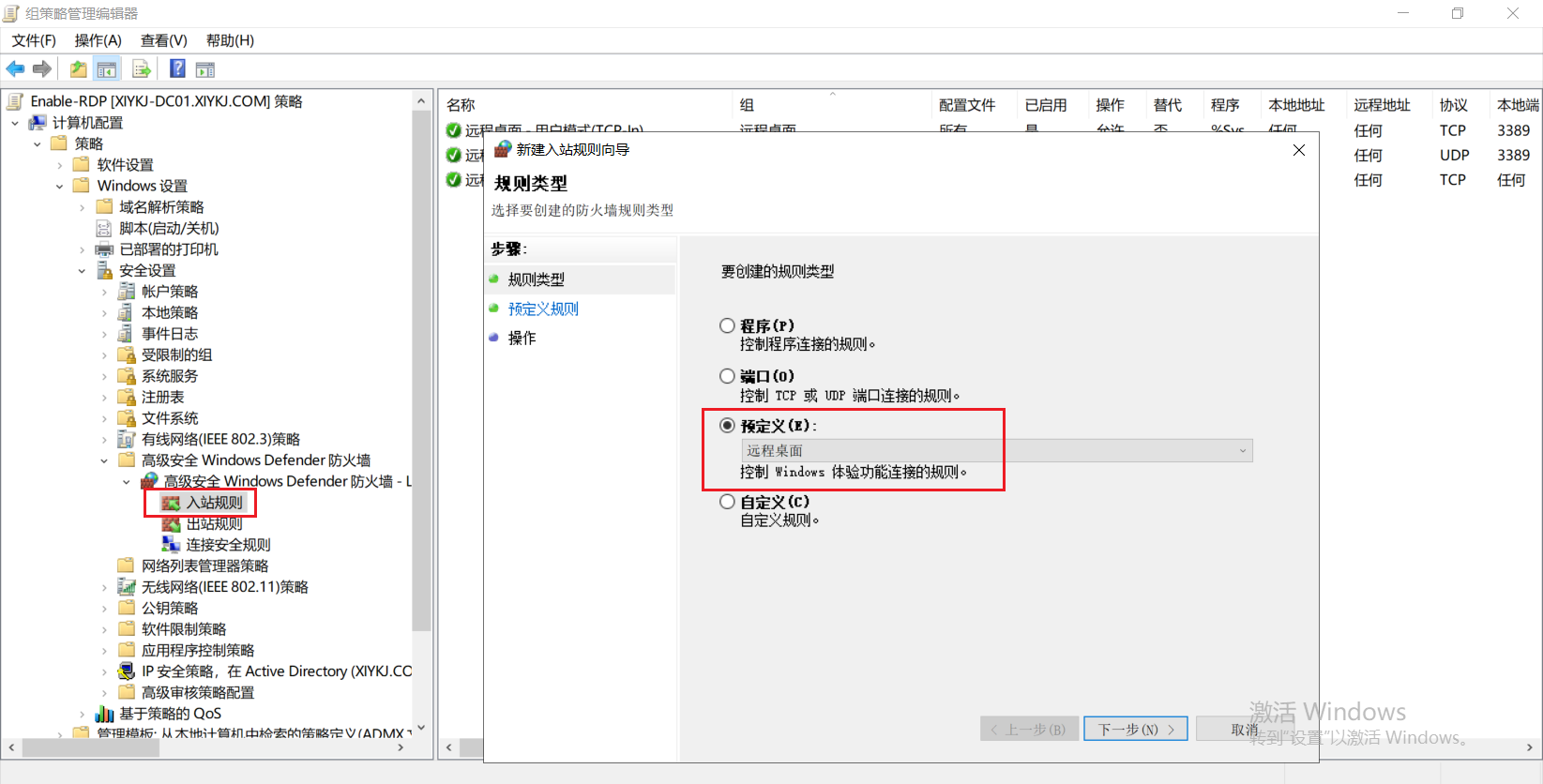1543x784 pixels.
Task: Select the 网络列表管理器策略 tree item
Action: pyautogui.click(x=204, y=565)
